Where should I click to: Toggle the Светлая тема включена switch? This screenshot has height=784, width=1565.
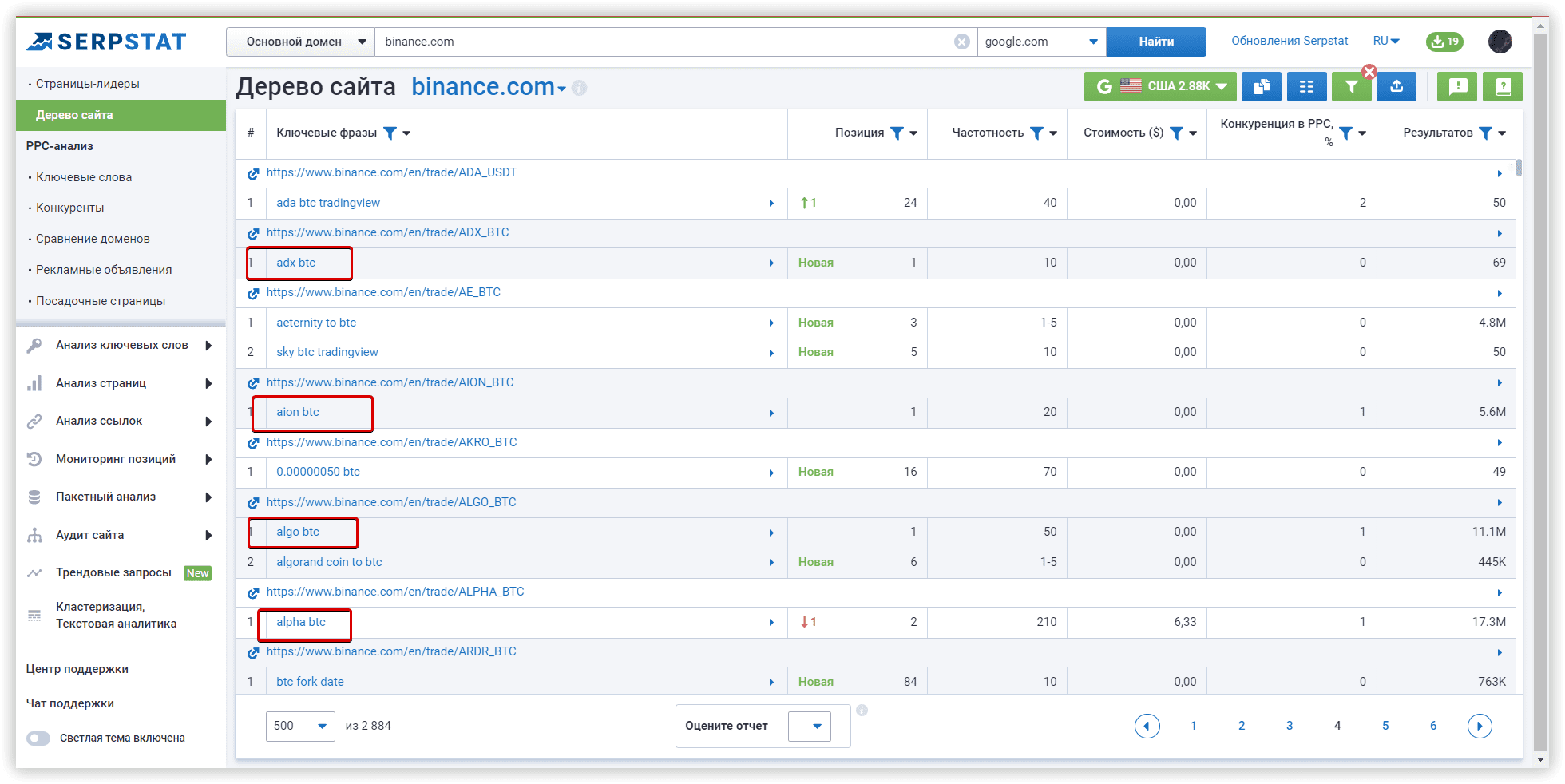pos(38,738)
